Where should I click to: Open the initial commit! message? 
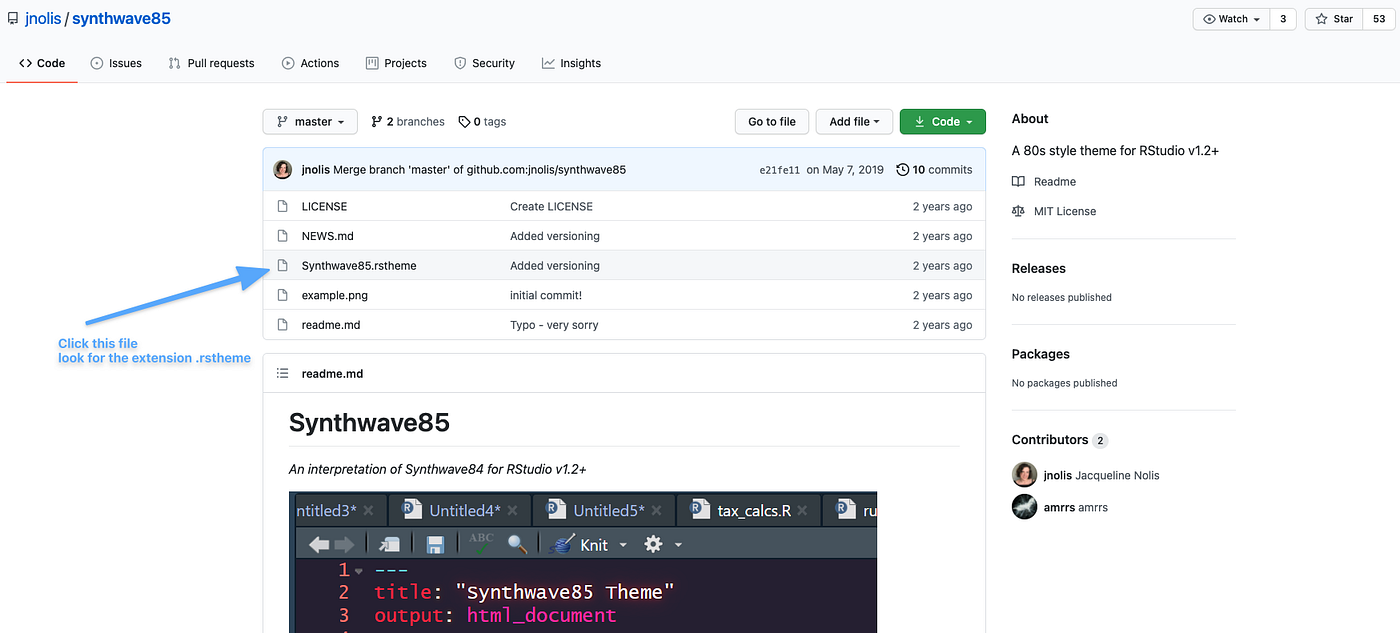coord(546,295)
